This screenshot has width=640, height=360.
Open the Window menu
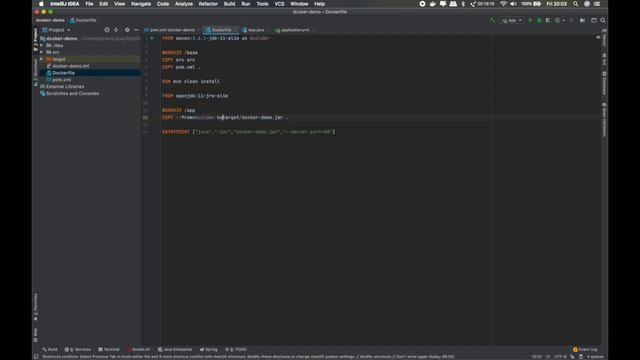299,4
